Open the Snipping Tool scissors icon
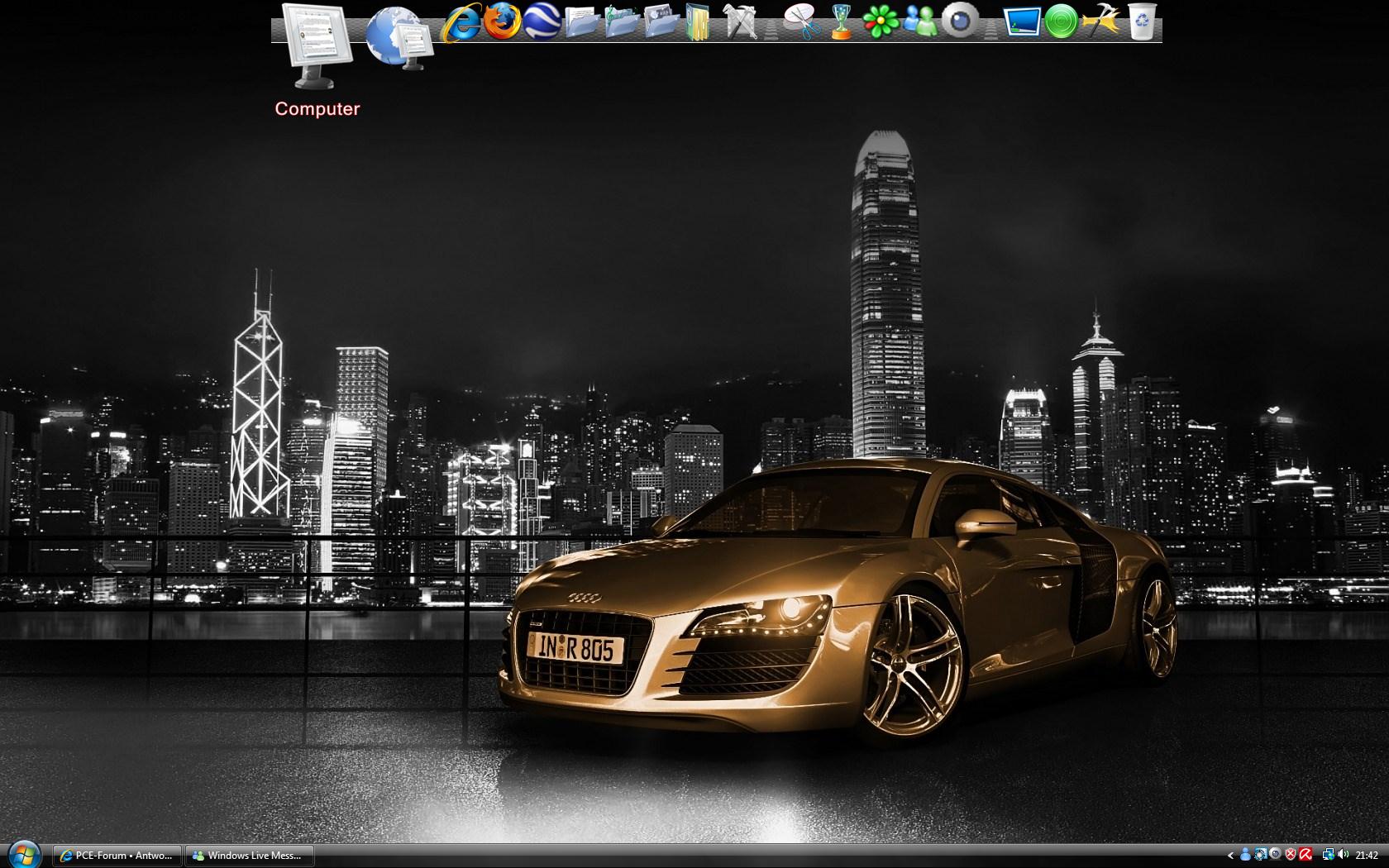 pos(800,21)
